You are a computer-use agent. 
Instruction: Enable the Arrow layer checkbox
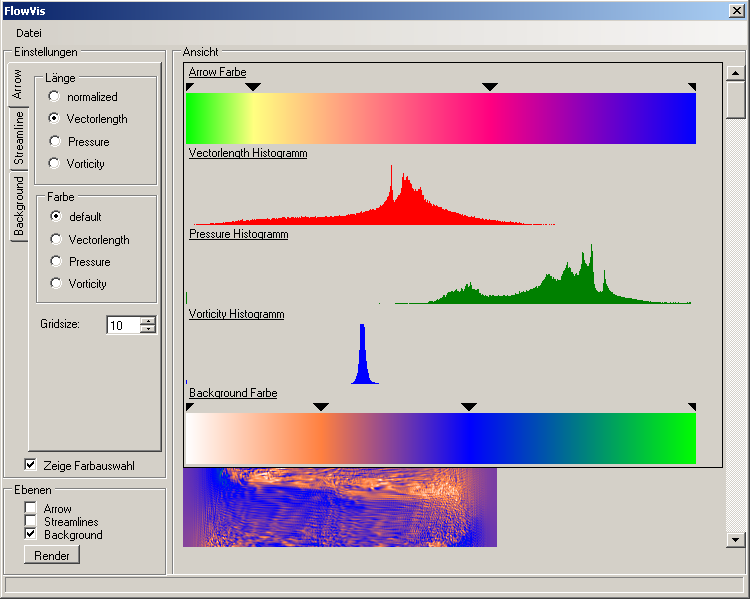click(30, 508)
